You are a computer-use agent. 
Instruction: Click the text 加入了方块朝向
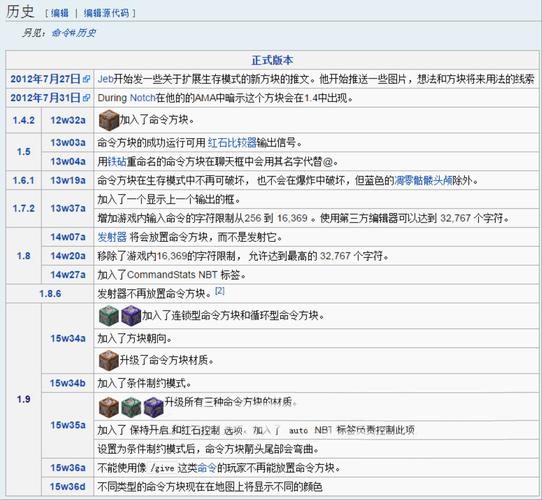(x=134, y=339)
